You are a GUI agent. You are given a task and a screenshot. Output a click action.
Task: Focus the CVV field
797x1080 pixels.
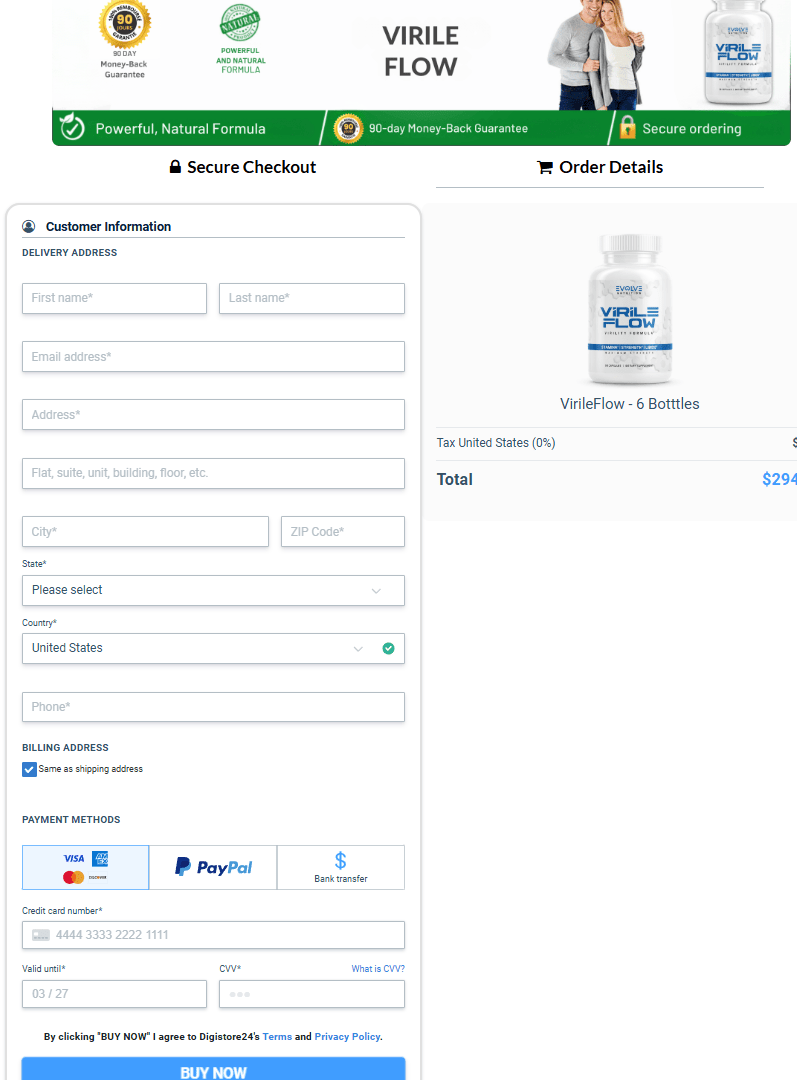coord(312,994)
